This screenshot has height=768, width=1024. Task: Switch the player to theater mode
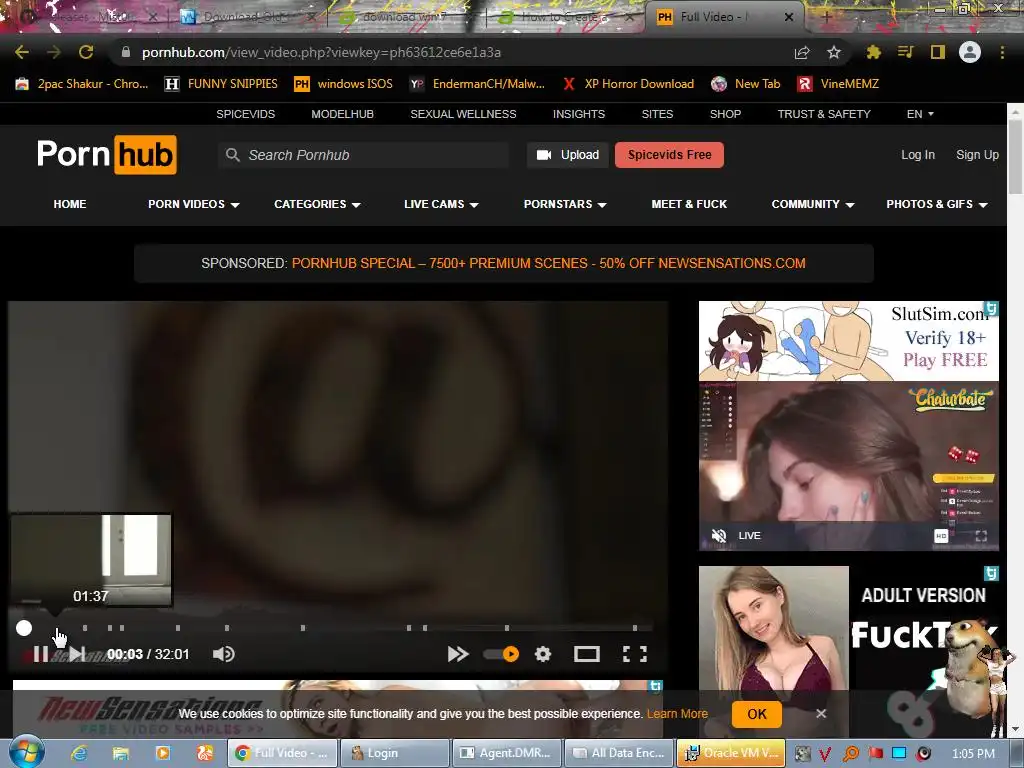pos(586,654)
